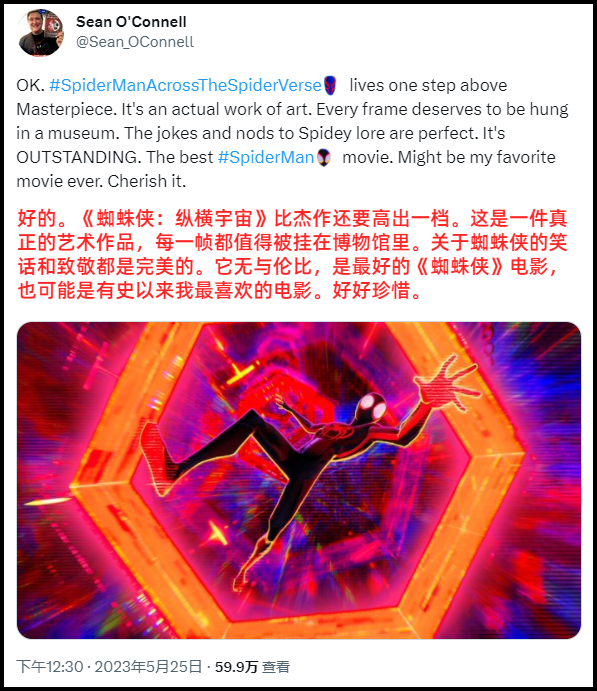Click the Spider-Man 2099 mask emoji icon
This screenshot has height=691, width=597.
330,85
